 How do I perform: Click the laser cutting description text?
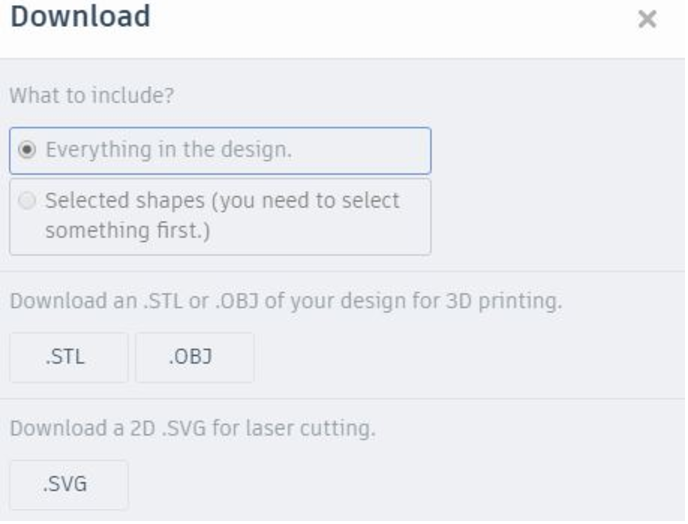pos(192,428)
